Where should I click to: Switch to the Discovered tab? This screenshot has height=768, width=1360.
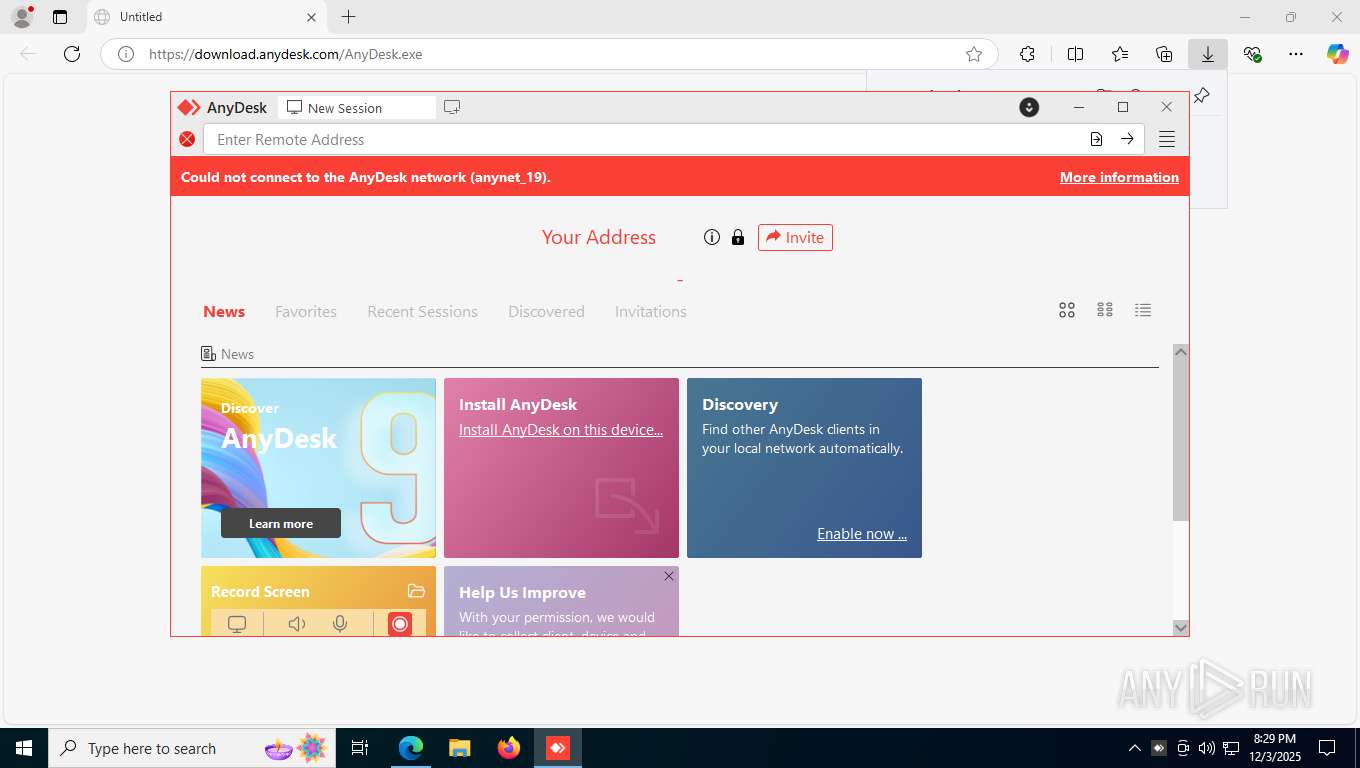click(546, 311)
